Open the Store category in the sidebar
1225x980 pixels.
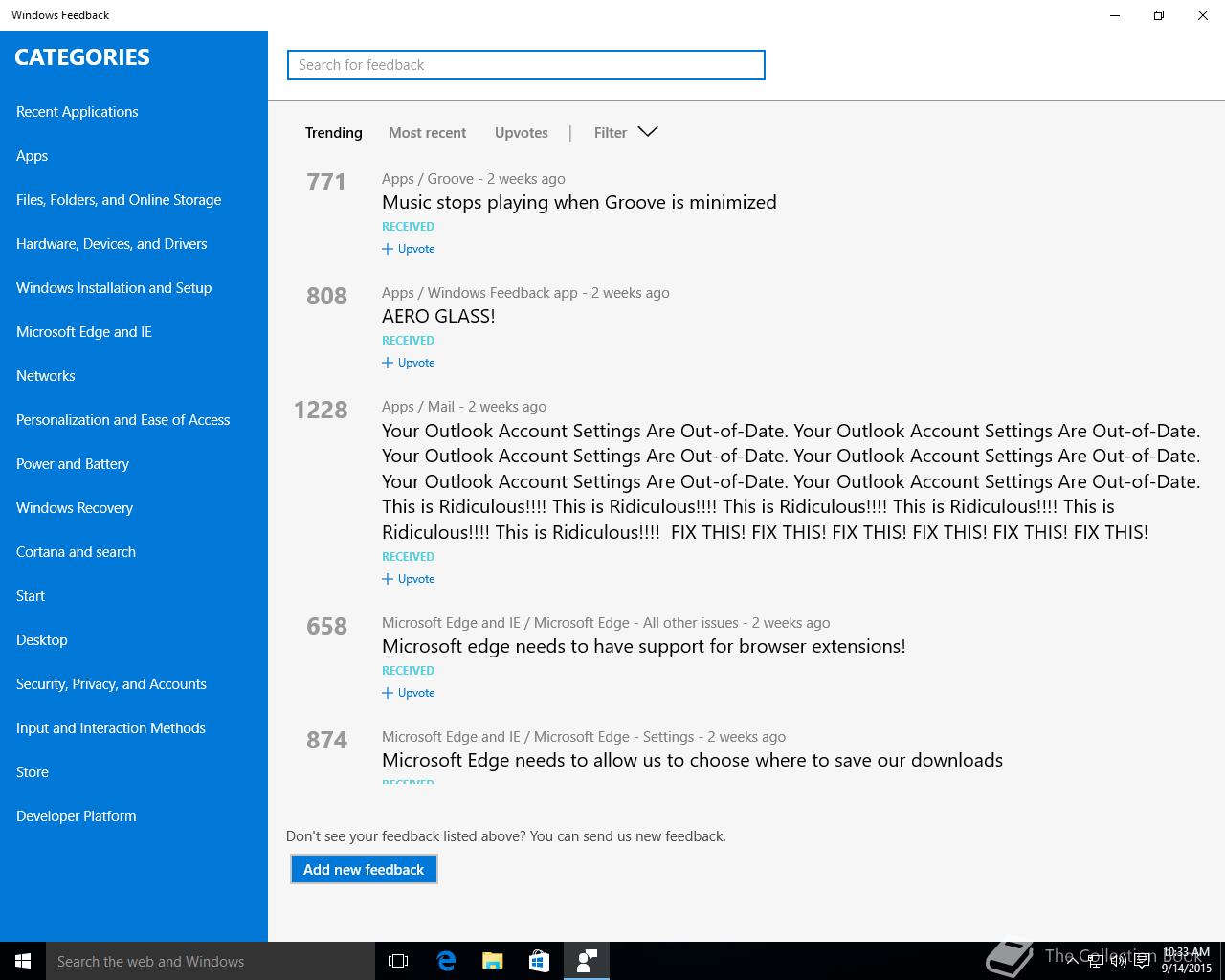point(33,772)
